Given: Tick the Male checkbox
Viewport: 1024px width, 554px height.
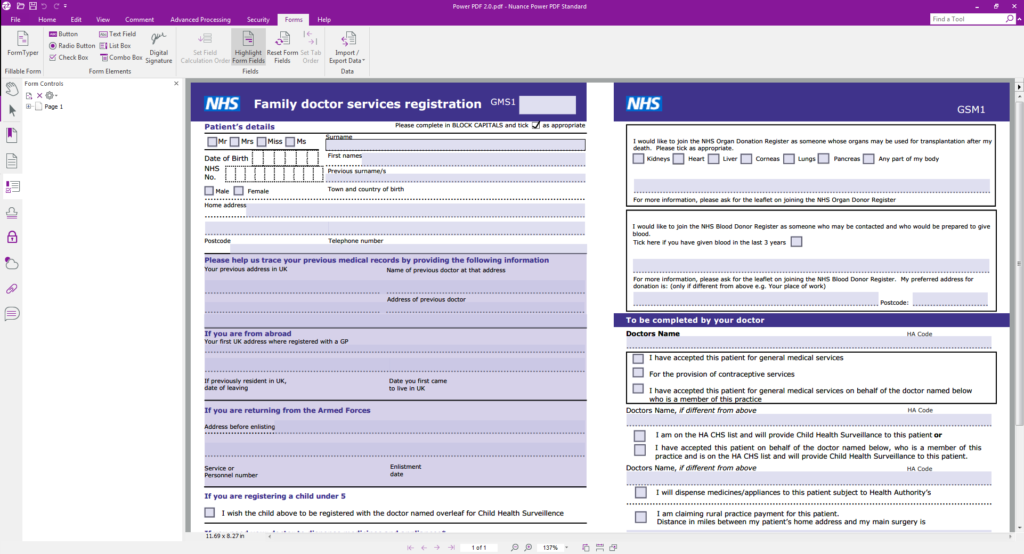Looking at the screenshot, I should pos(209,191).
